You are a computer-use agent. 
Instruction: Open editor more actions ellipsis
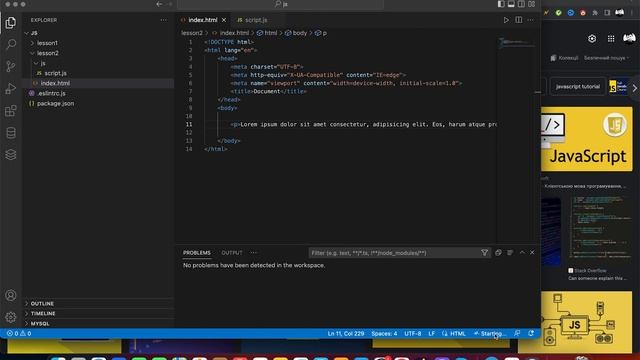click(x=531, y=20)
